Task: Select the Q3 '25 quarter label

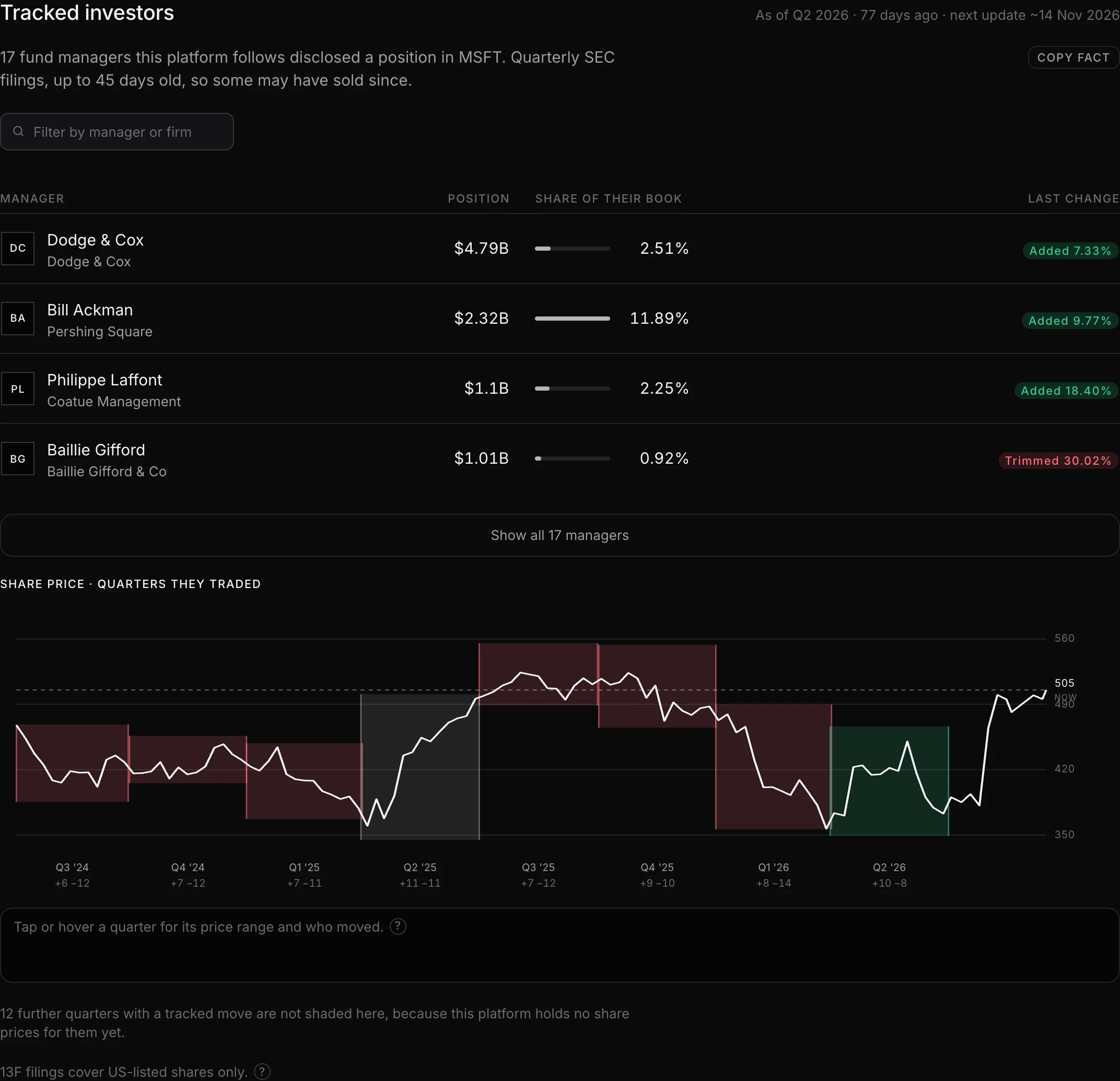Action: (x=538, y=867)
